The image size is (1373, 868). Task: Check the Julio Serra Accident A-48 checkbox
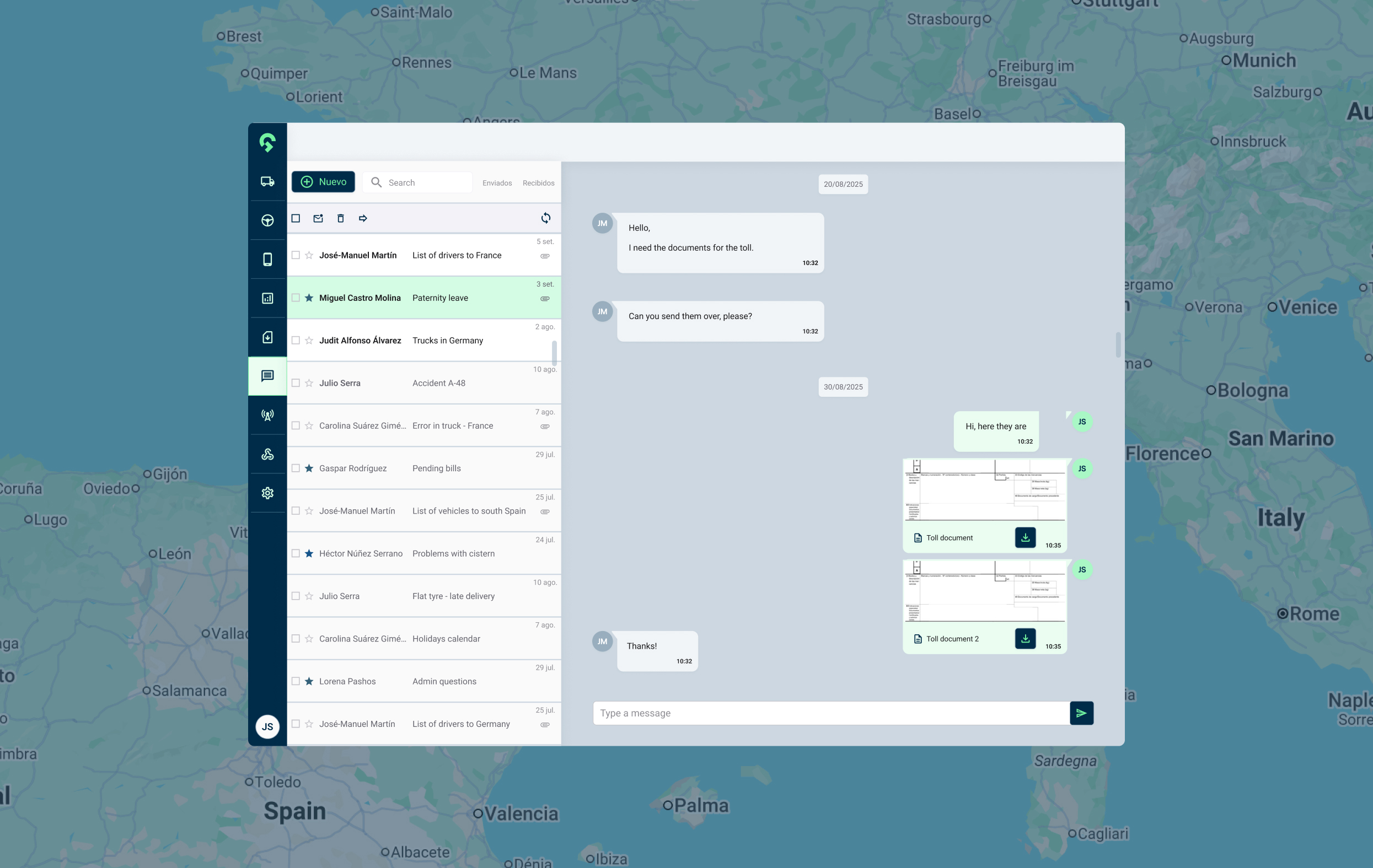[296, 383]
